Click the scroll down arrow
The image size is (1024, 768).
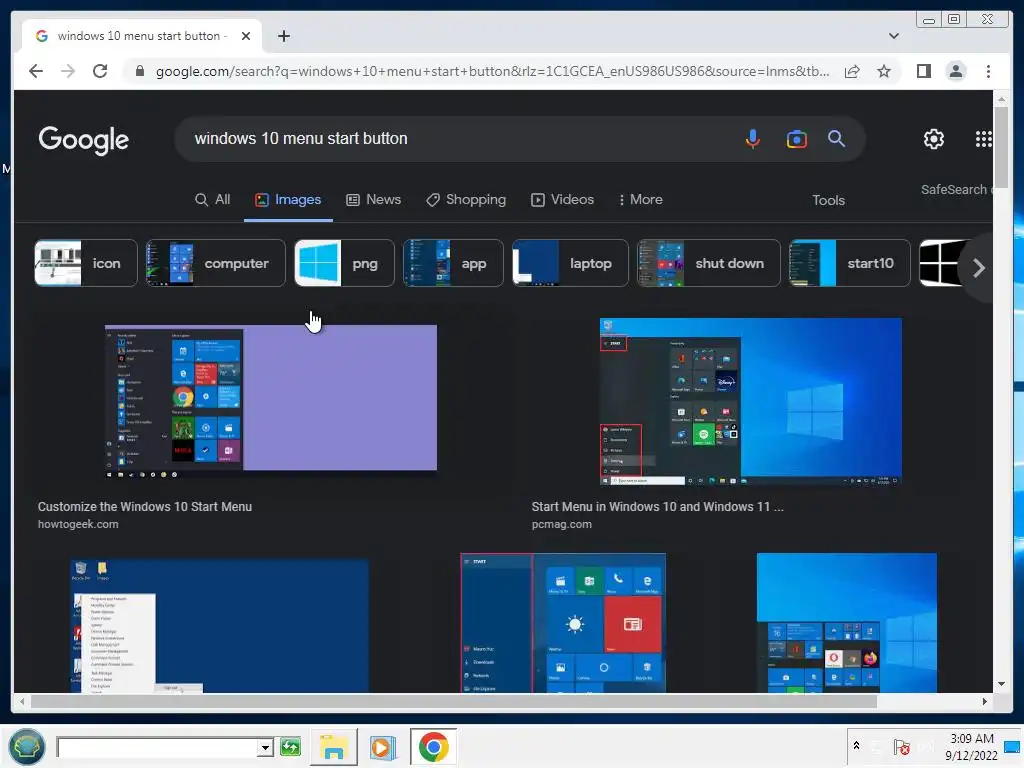(x=1001, y=684)
